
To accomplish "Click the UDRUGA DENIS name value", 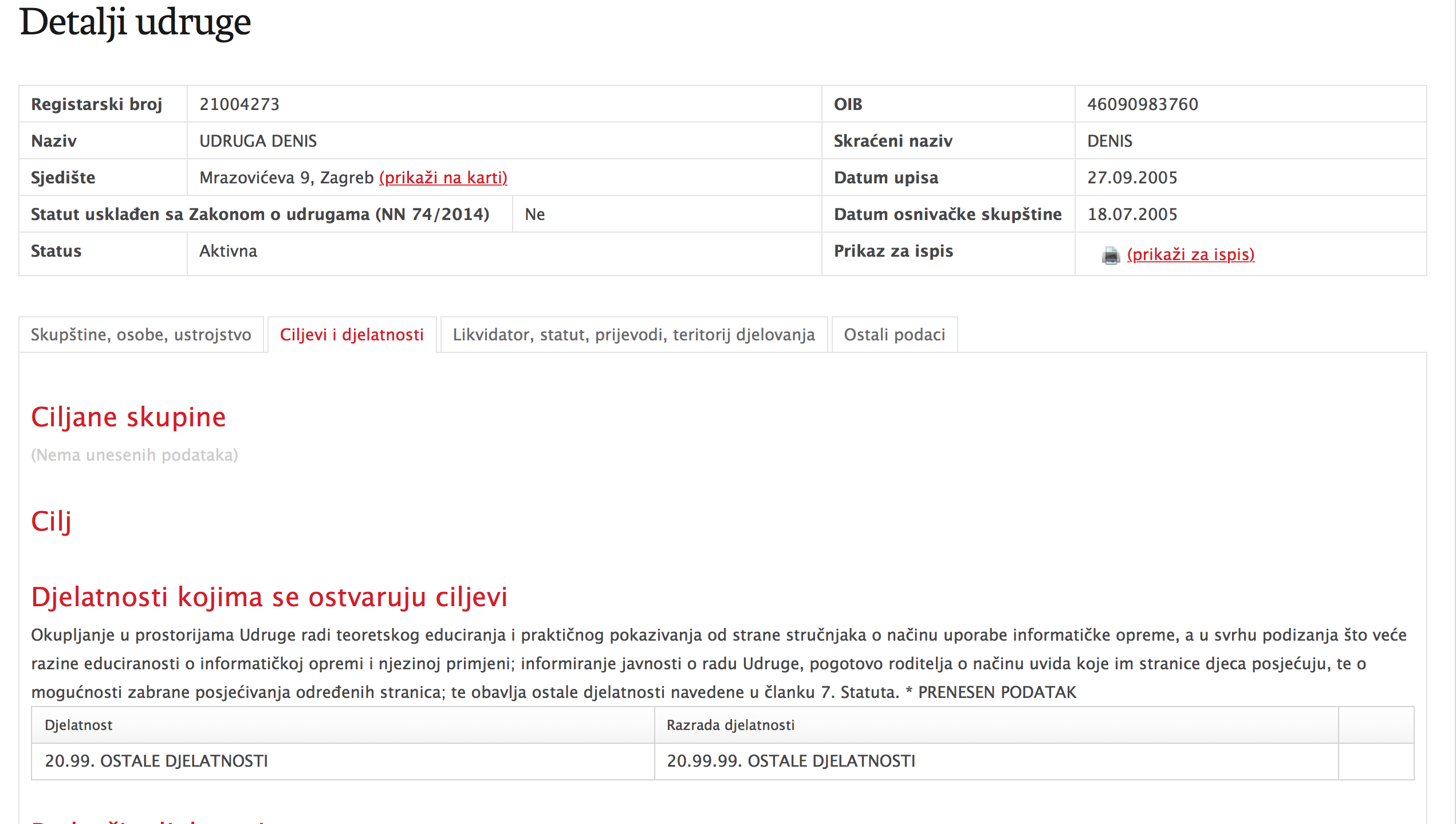I will click(x=258, y=141).
